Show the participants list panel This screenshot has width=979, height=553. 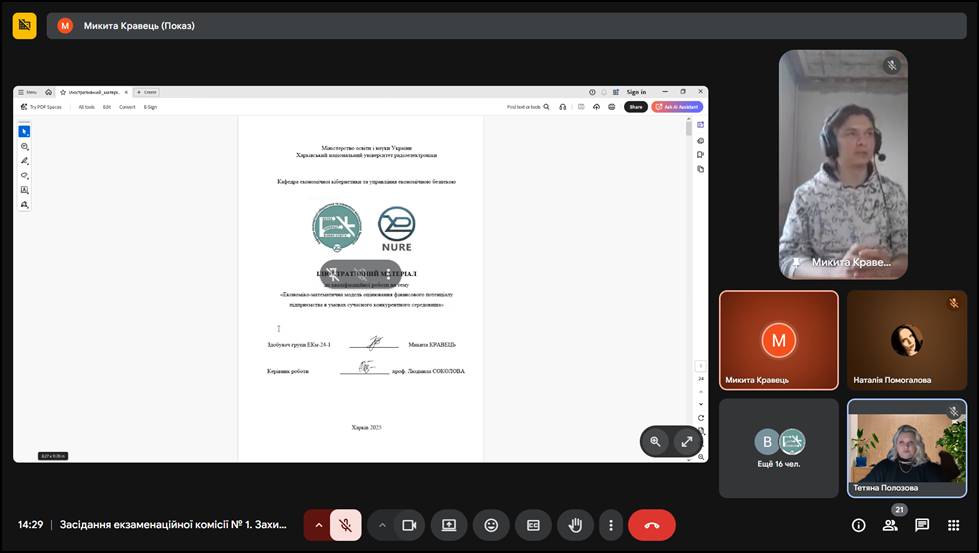(x=890, y=525)
